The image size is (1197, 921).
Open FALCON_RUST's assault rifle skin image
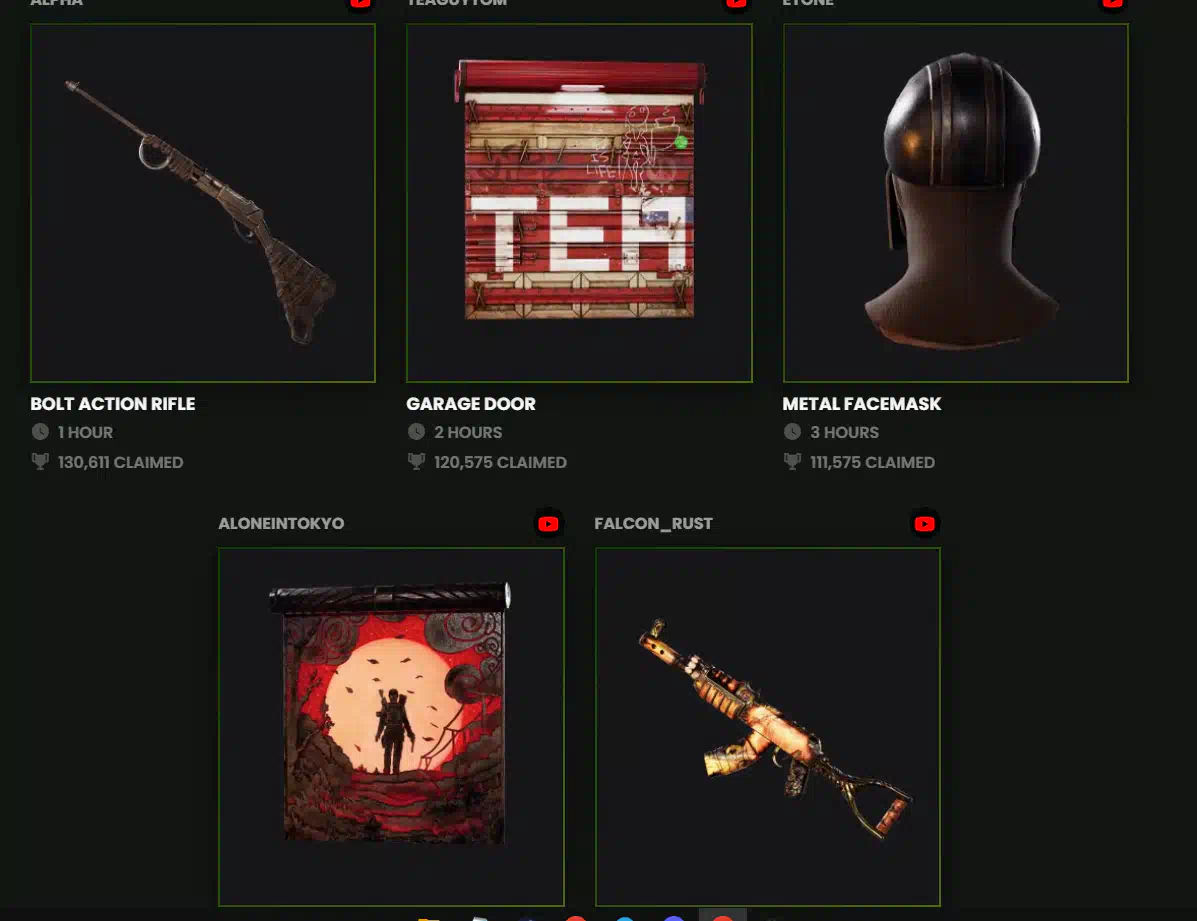point(768,727)
